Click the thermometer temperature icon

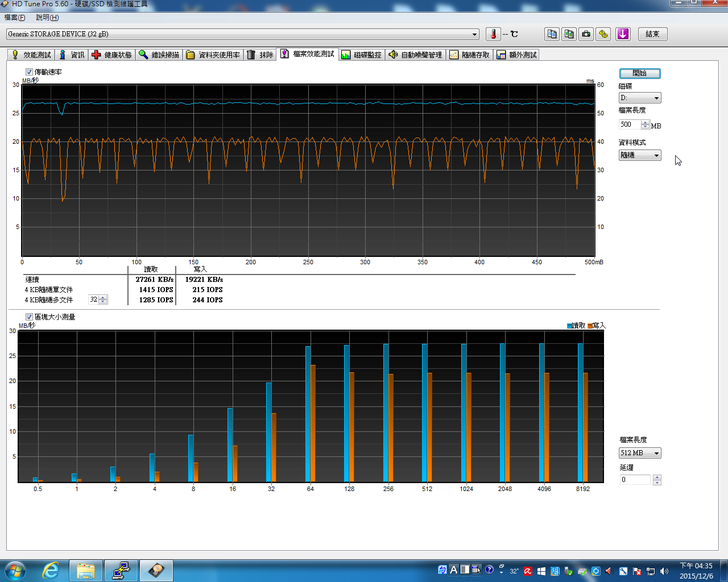492,33
